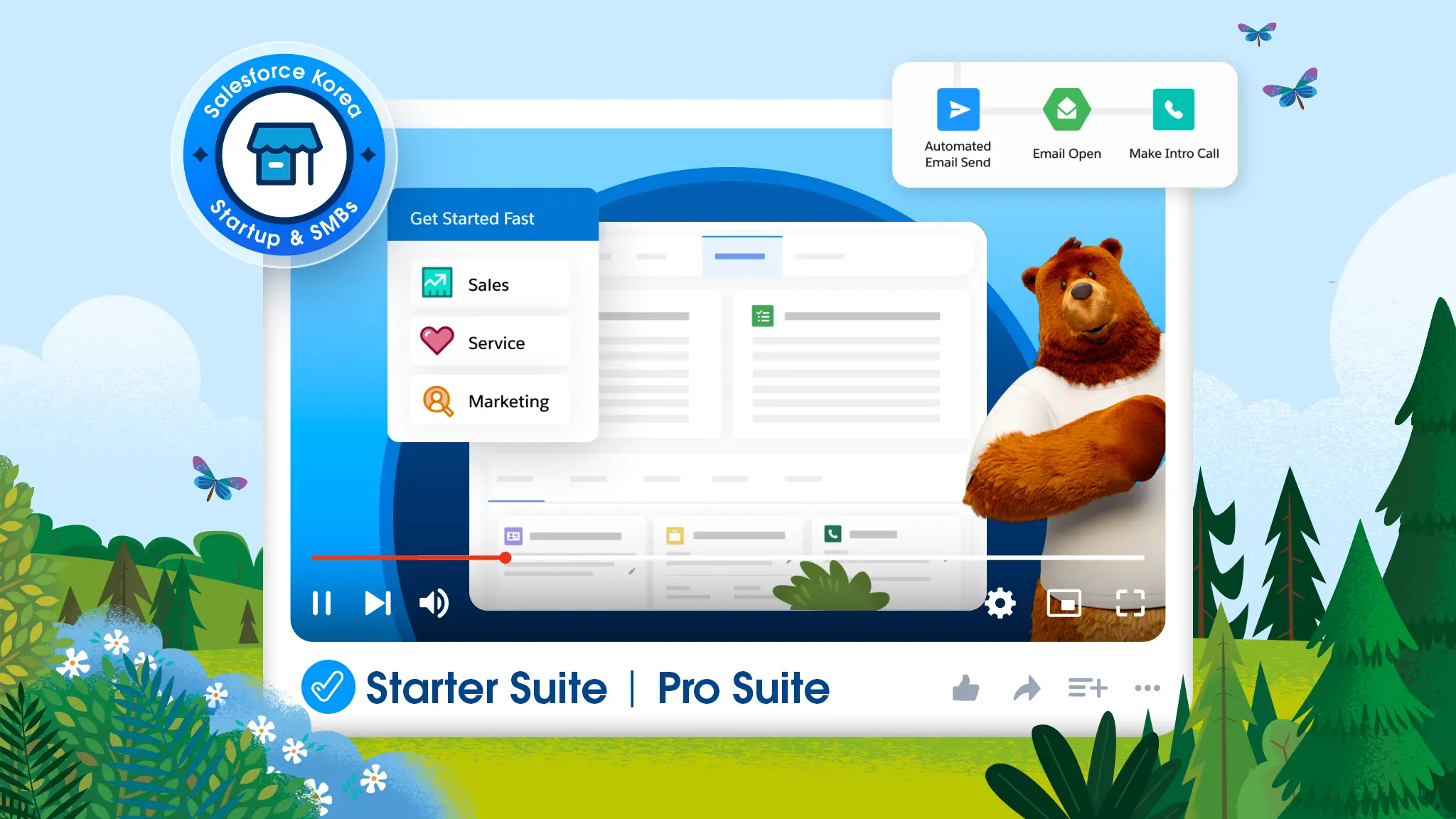This screenshot has width=1456, height=819.
Task: Open the three-dot more options menu
Action: pyautogui.click(x=1147, y=687)
